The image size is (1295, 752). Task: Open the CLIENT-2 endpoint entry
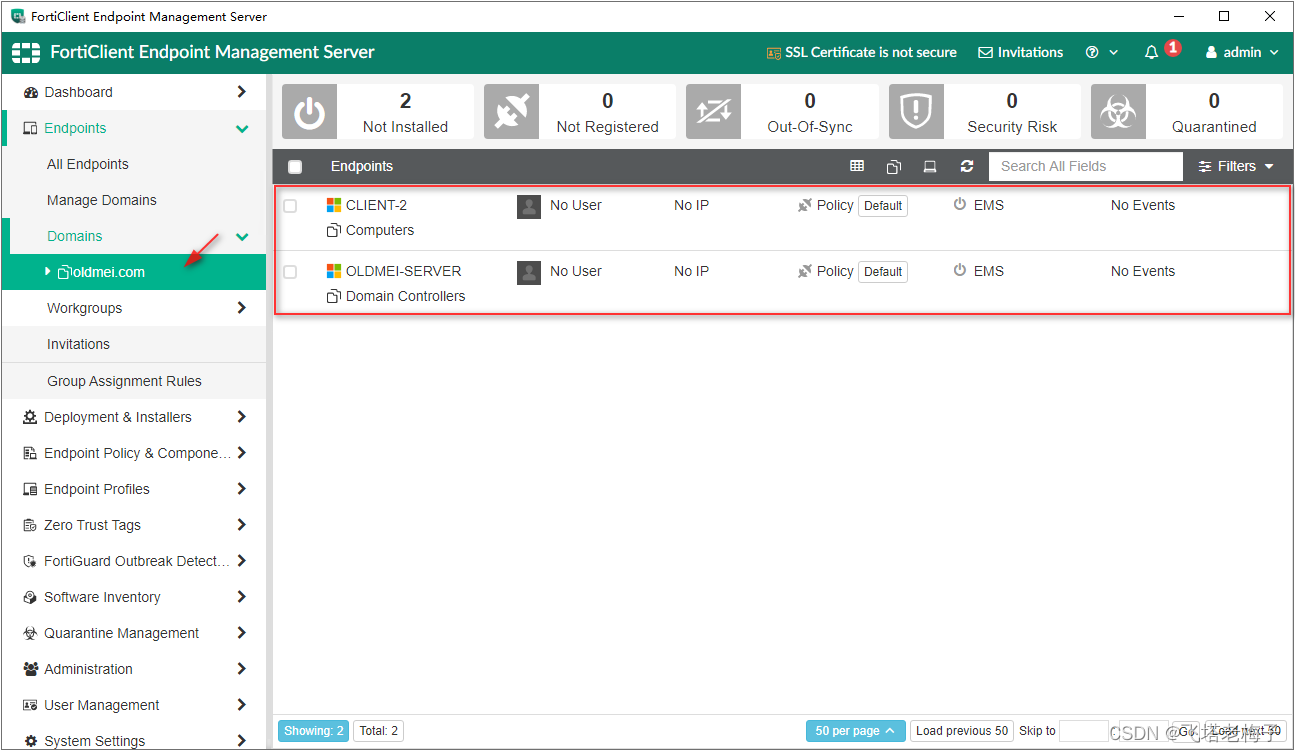376,205
